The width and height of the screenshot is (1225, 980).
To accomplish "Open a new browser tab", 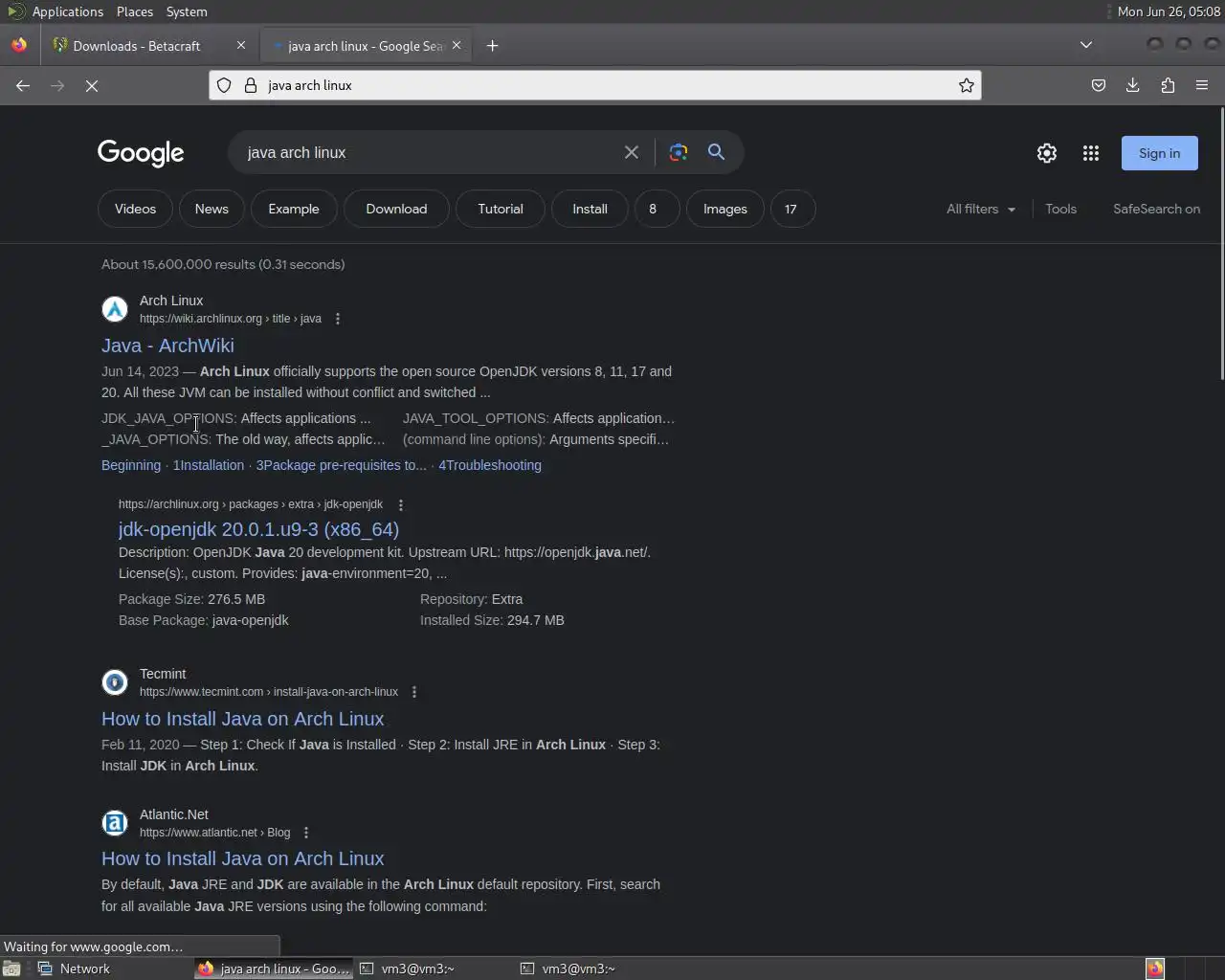I will point(493,45).
